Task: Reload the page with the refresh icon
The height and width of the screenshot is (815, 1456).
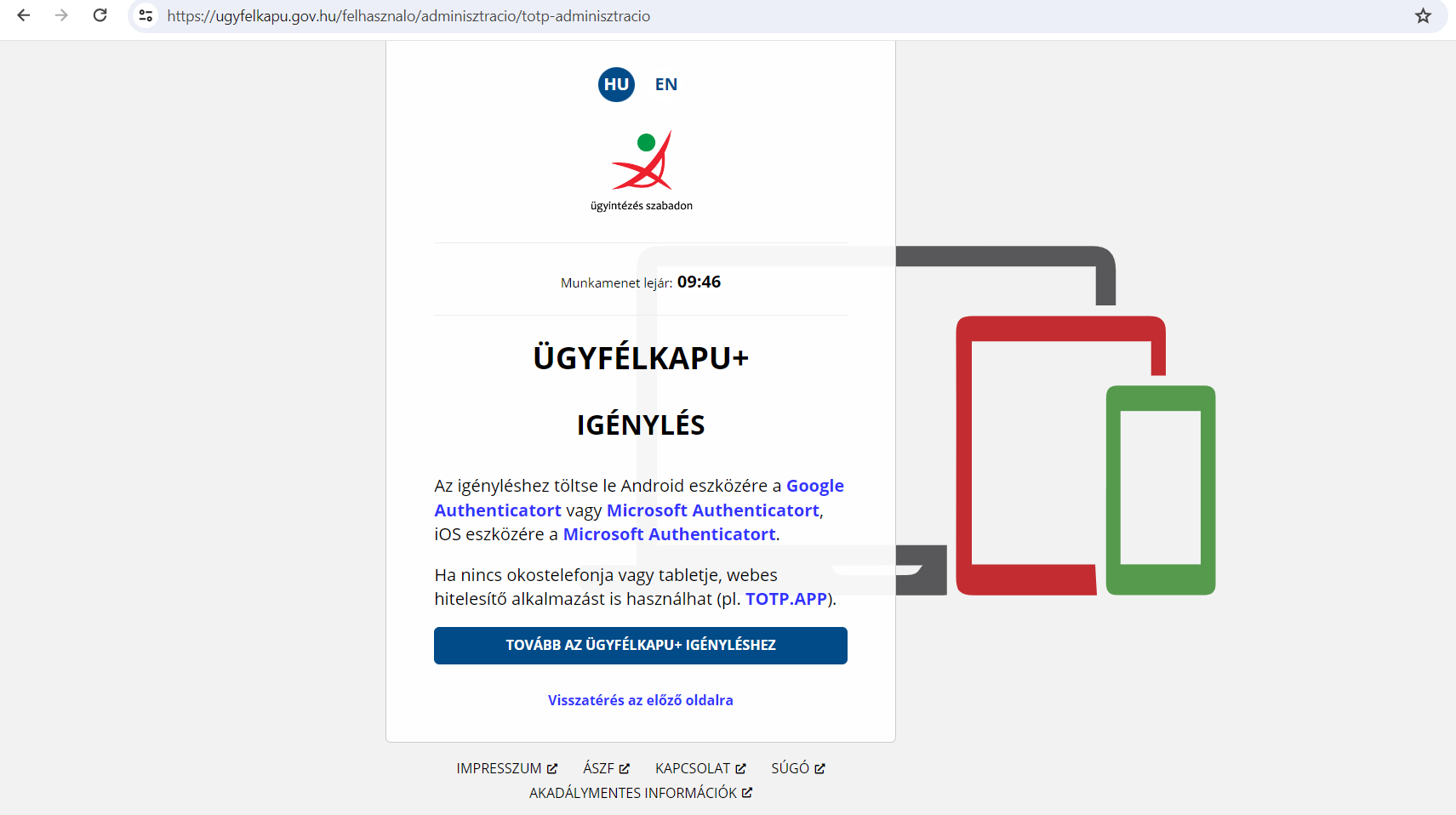Action: coord(100,15)
